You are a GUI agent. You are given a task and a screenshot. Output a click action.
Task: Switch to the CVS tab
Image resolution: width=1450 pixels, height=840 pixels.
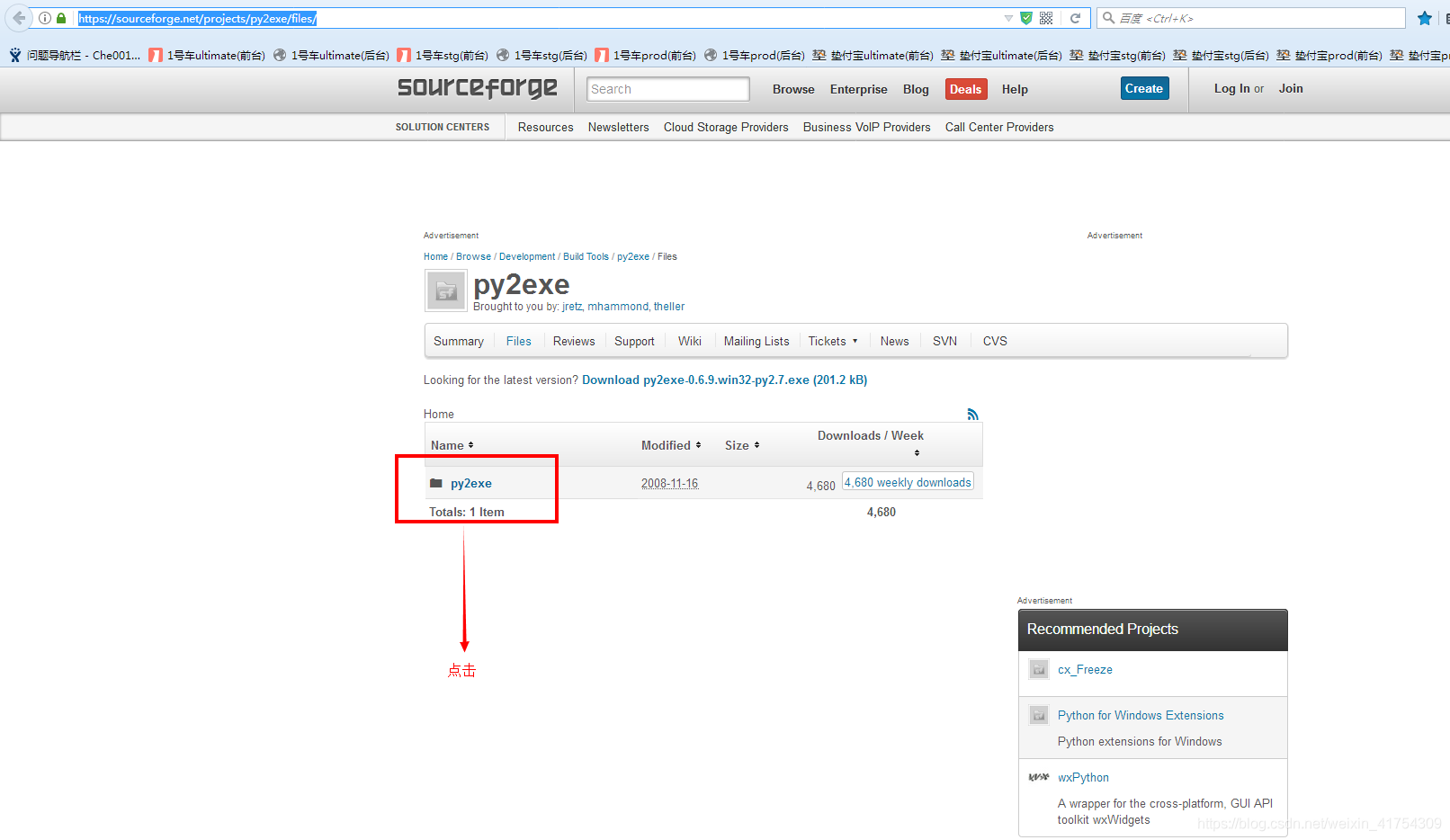point(995,341)
